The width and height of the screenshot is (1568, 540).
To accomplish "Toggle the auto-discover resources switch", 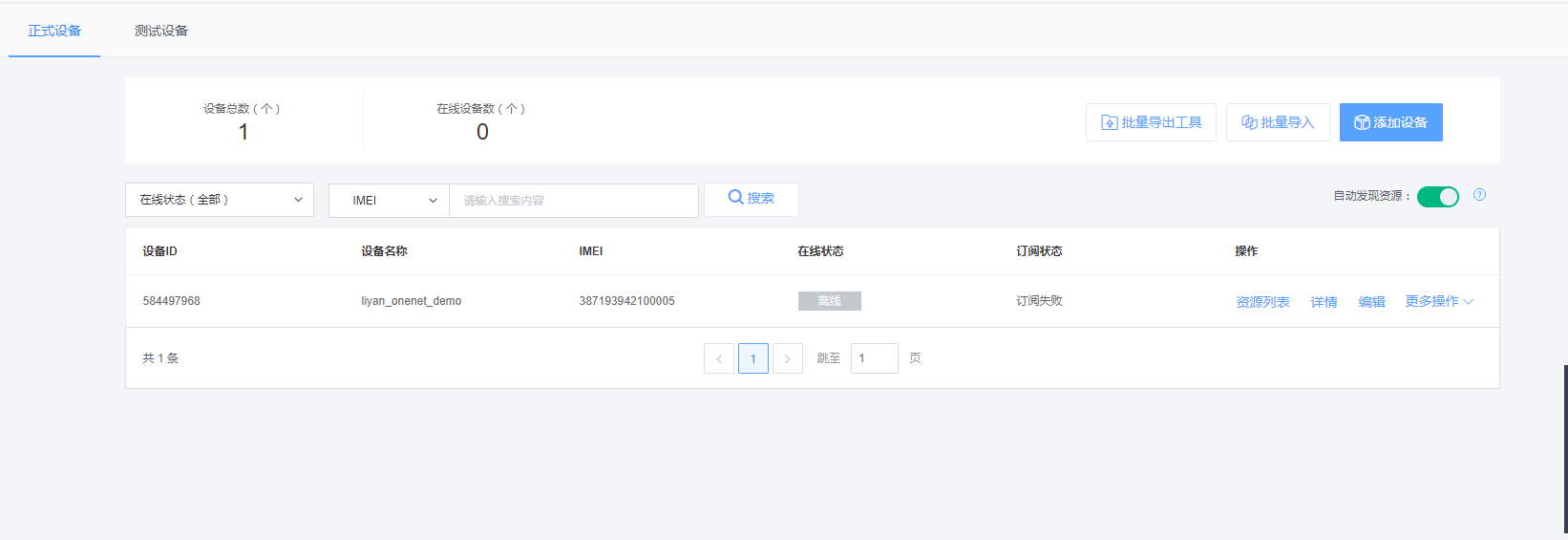I will point(1437,197).
